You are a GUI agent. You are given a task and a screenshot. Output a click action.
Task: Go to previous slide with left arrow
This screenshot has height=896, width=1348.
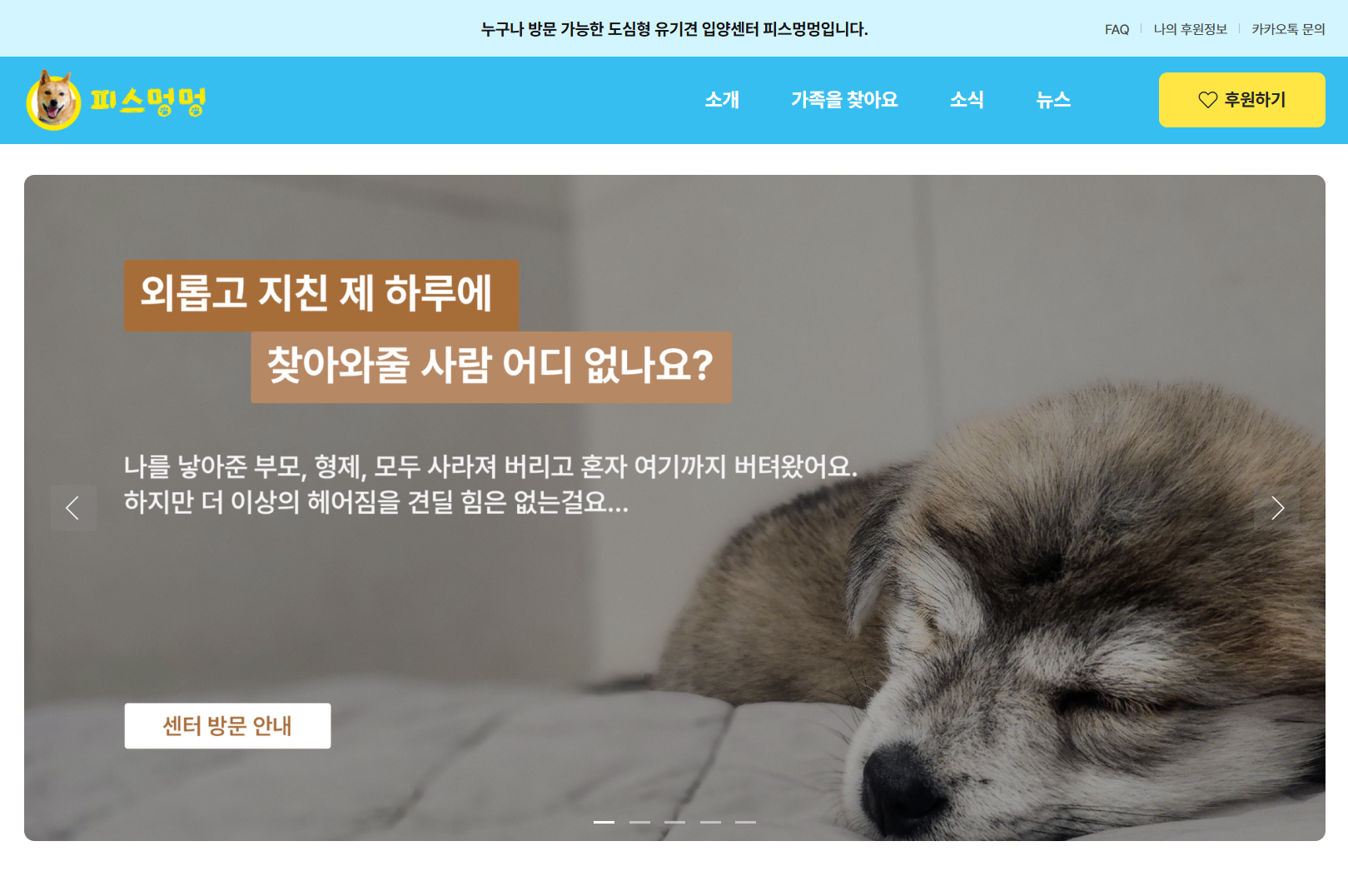pos(73,508)
